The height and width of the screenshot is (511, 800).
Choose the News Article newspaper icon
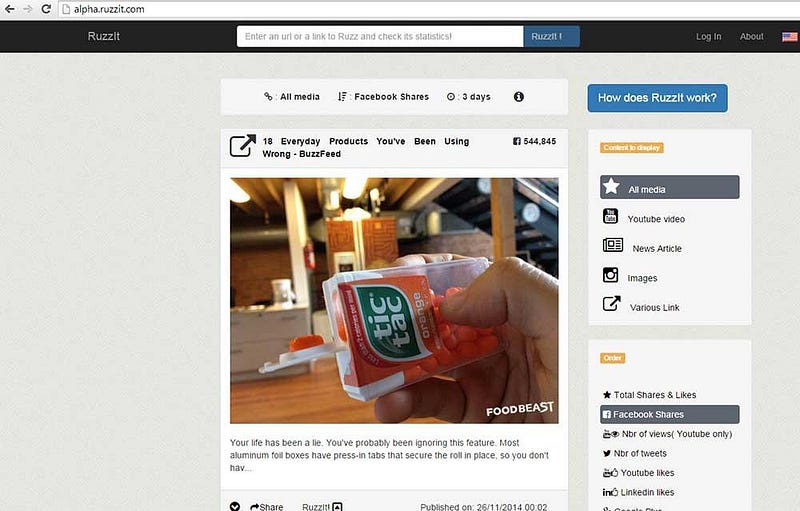613,245
